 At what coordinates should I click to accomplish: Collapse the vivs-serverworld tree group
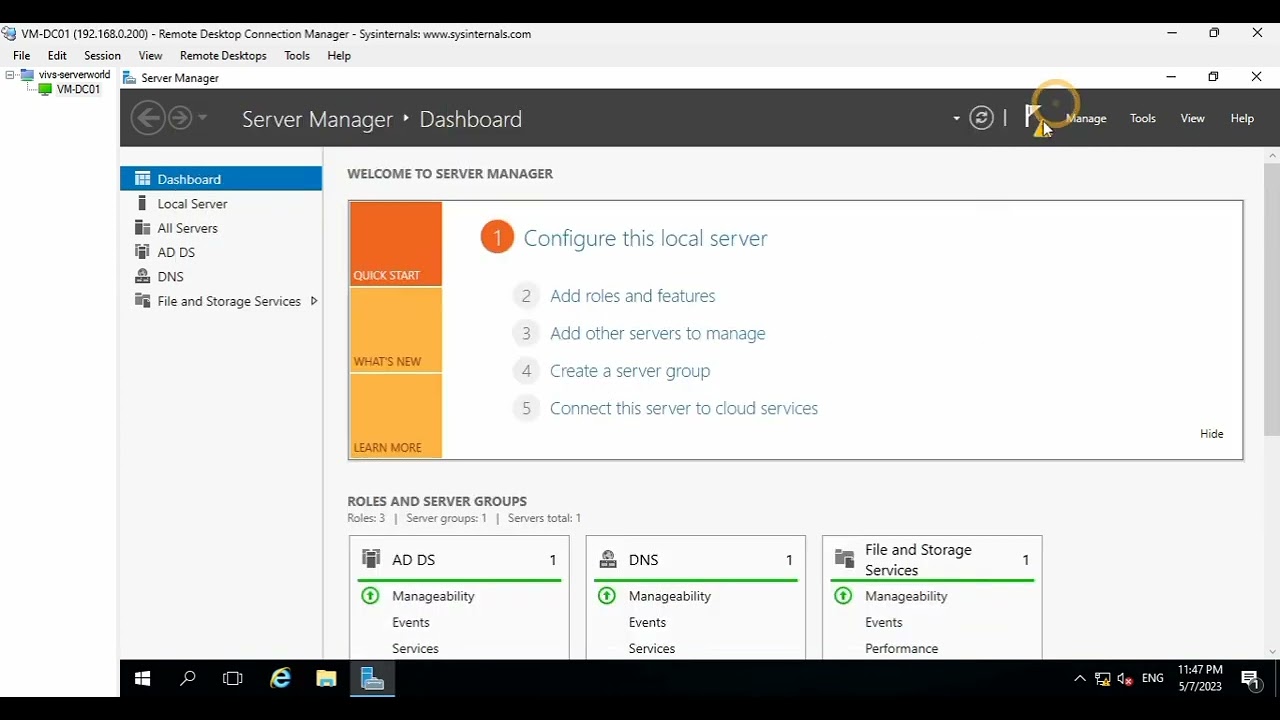[10, 75]
